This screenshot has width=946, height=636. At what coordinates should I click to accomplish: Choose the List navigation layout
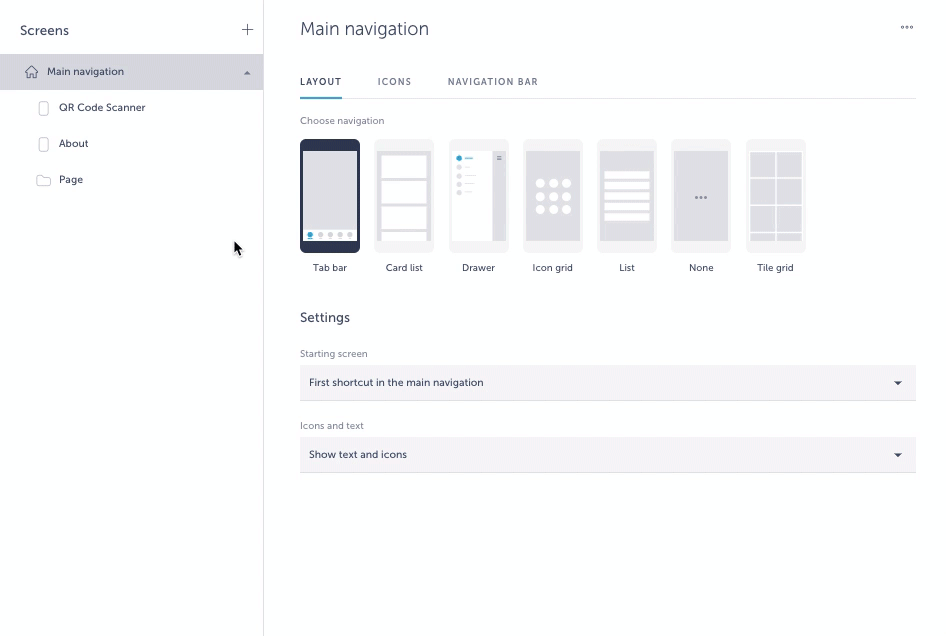tap(627, 196)
